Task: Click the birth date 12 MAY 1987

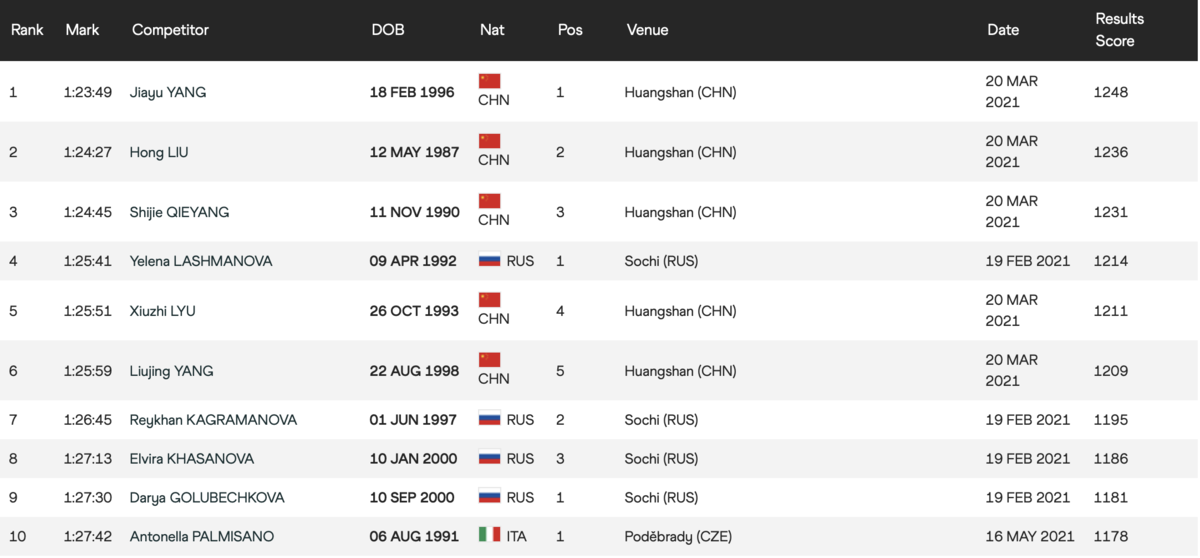Action: pos(415,152)
